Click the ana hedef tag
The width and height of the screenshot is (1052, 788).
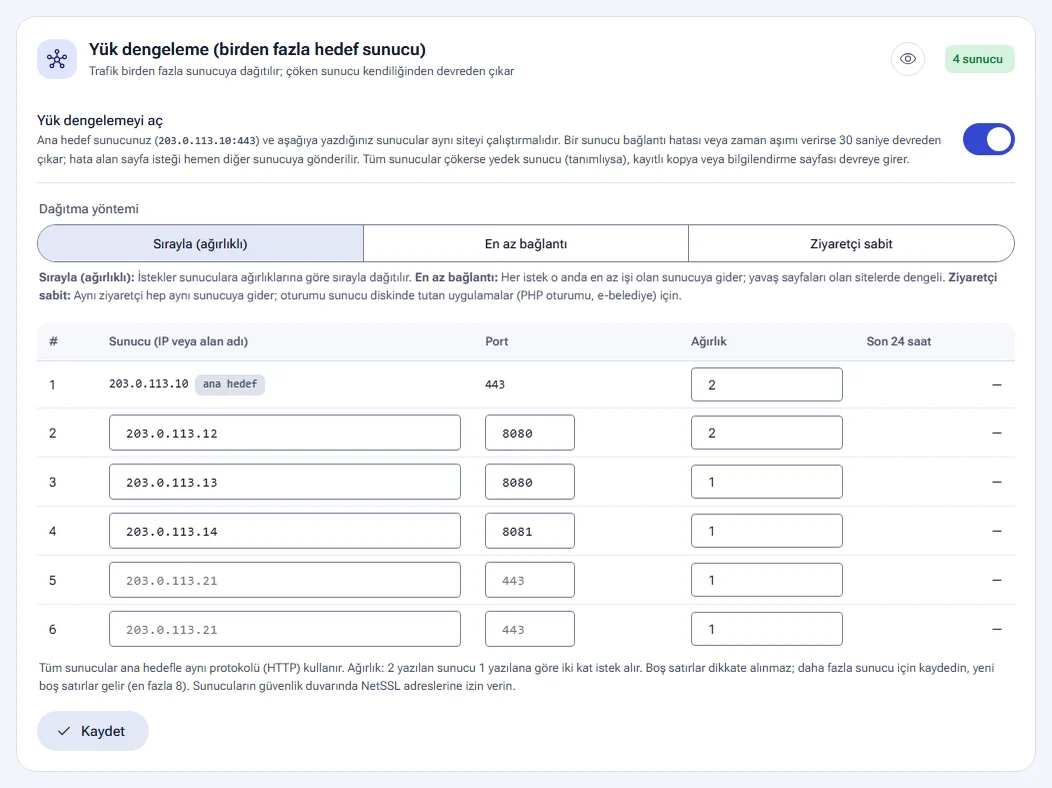click(x=230, y=384)
